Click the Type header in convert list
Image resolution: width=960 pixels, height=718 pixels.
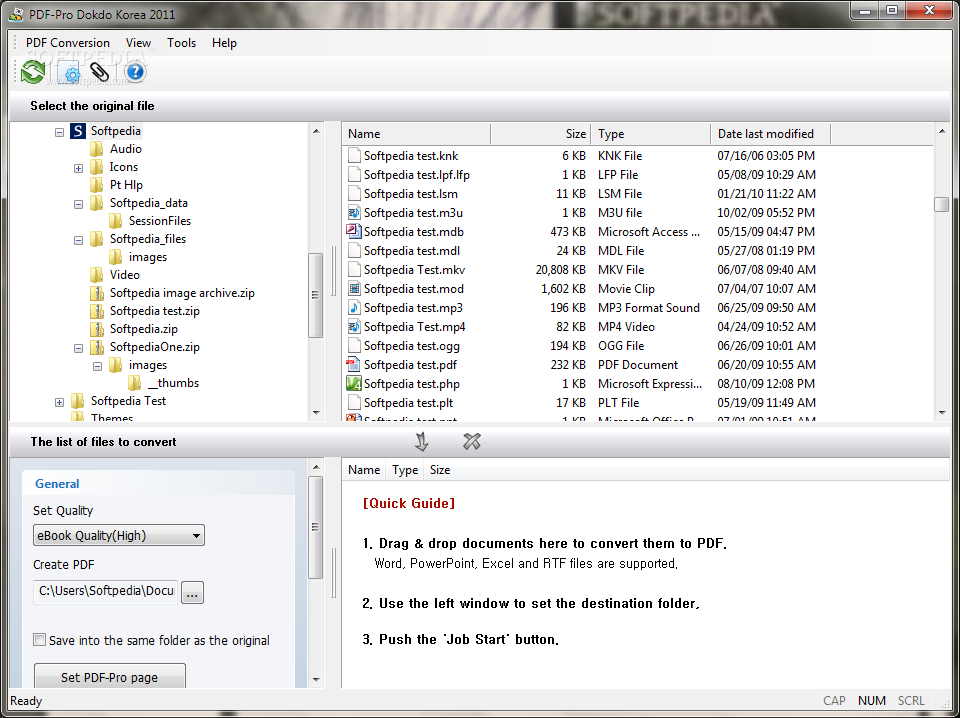pyautogui.click(x=405, y=469)
